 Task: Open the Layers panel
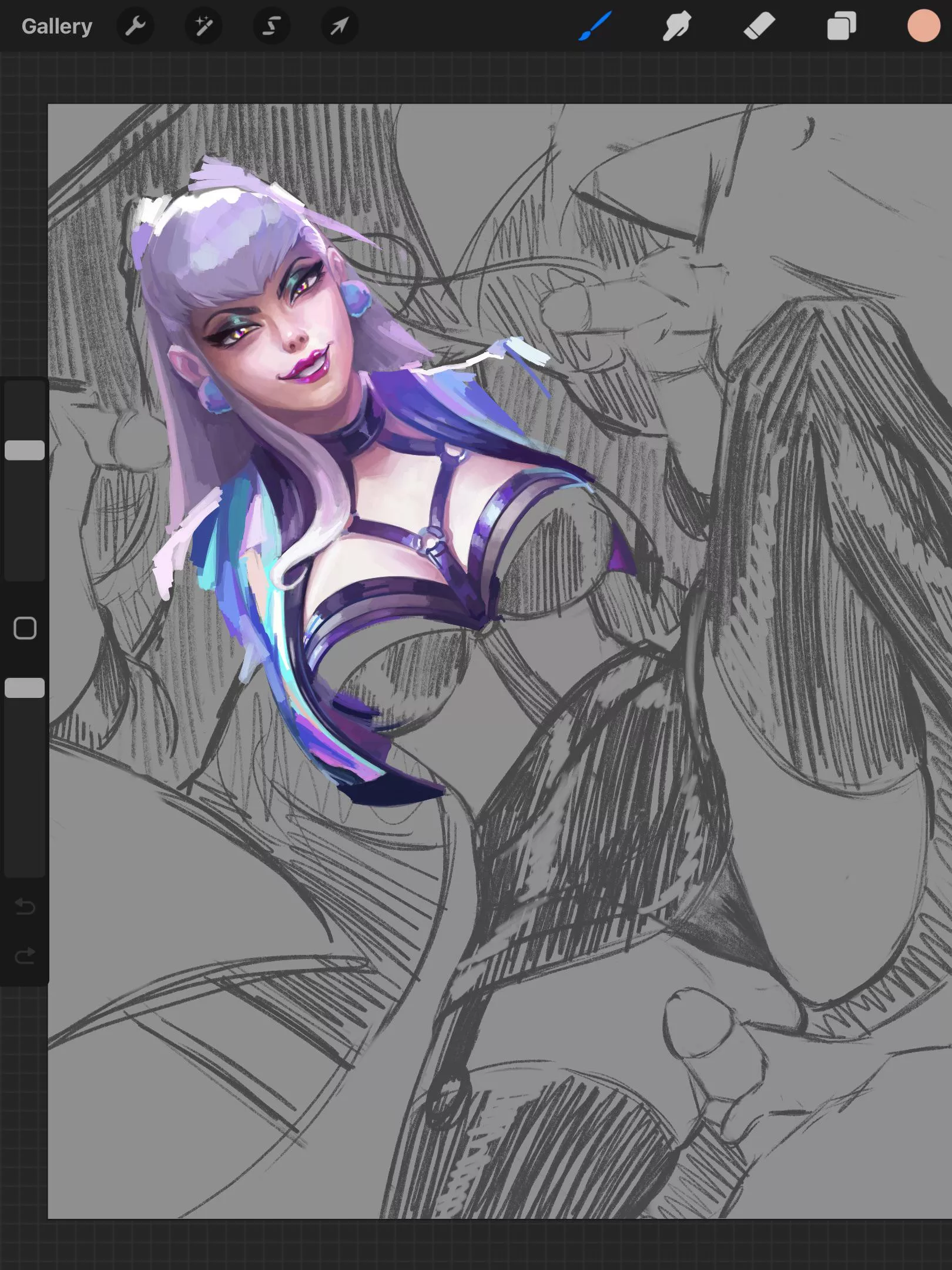842,26
